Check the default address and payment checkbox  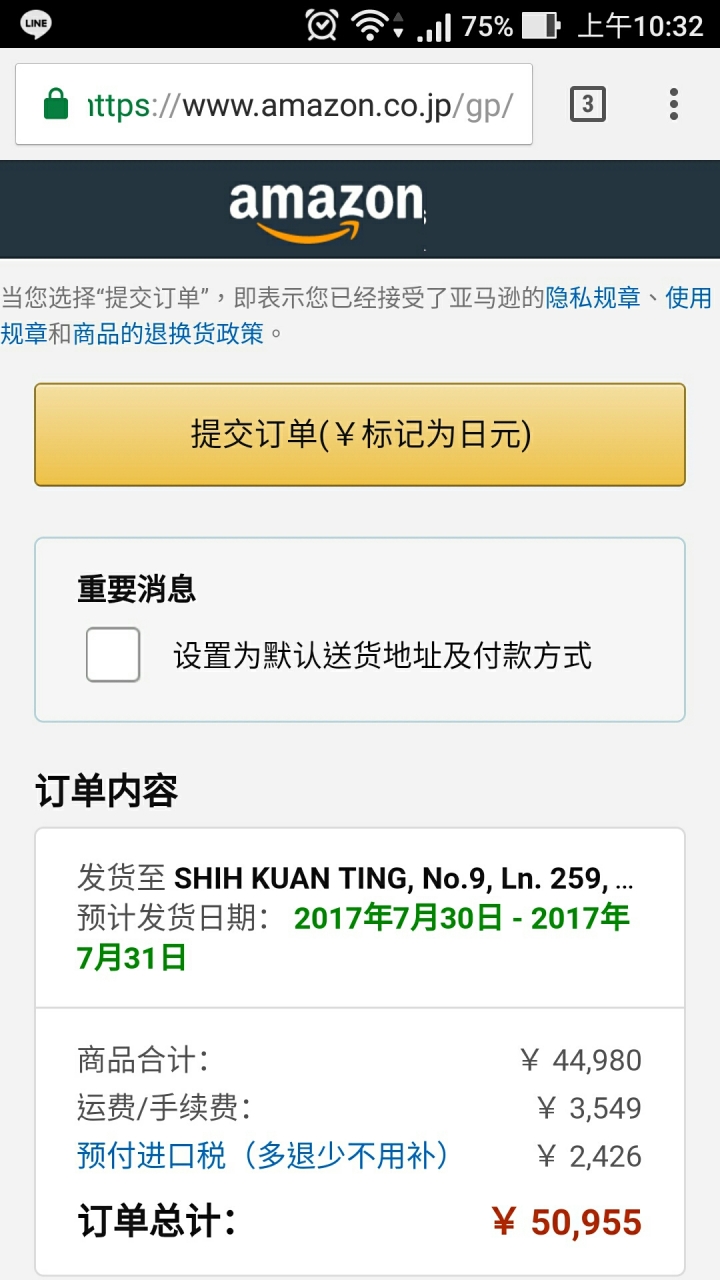113,655
